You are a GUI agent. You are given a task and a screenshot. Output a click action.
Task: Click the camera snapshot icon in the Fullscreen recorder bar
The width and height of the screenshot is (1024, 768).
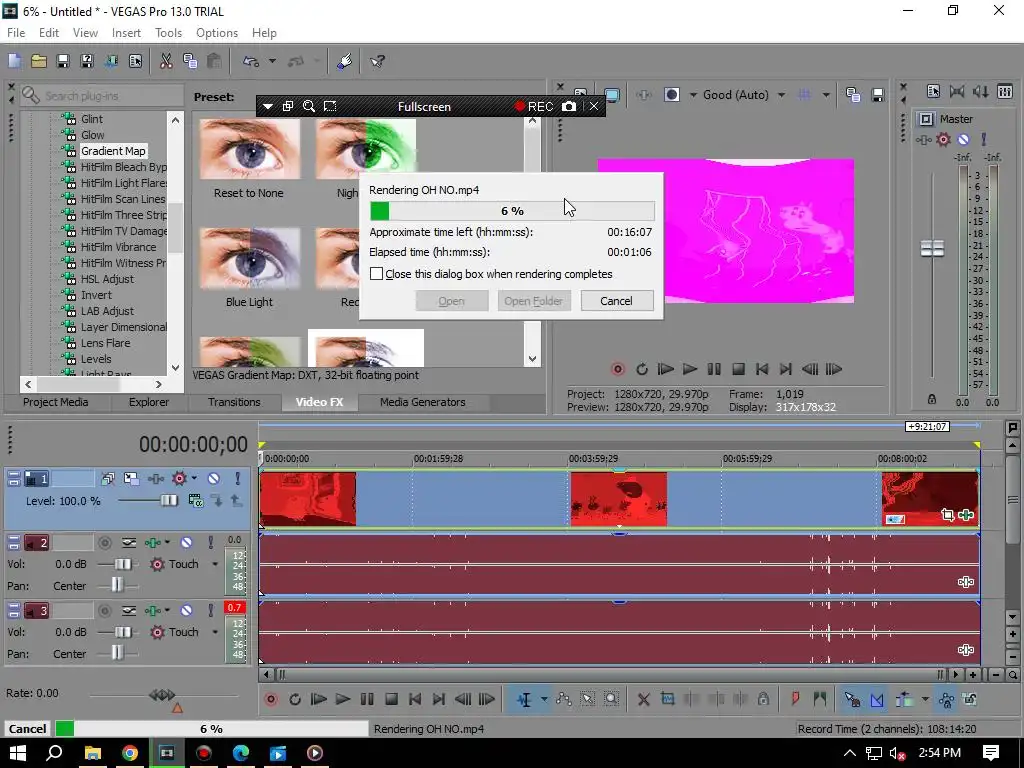pos(569,106)
